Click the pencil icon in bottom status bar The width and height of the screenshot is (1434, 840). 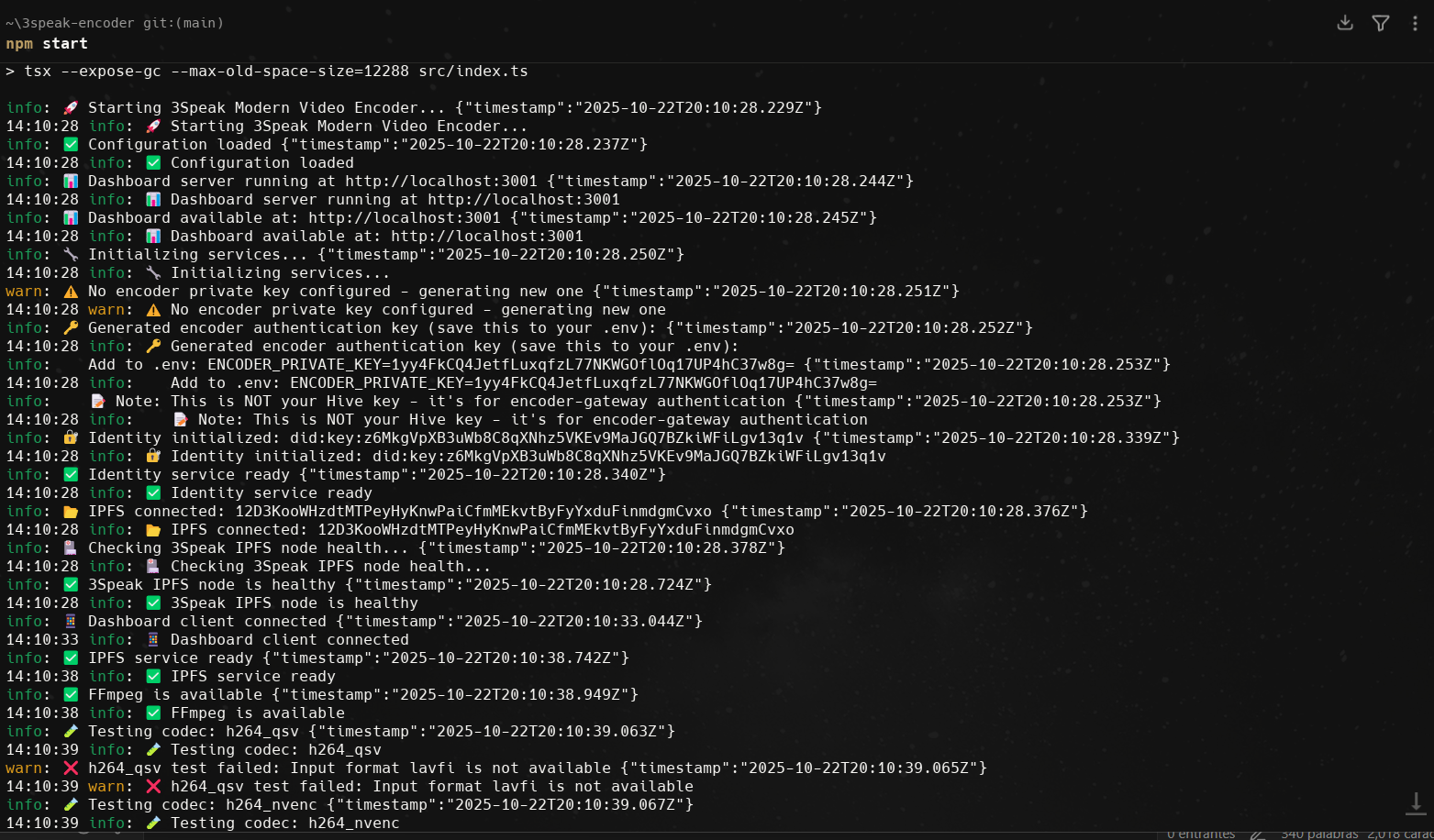(x=1258, y=834)
